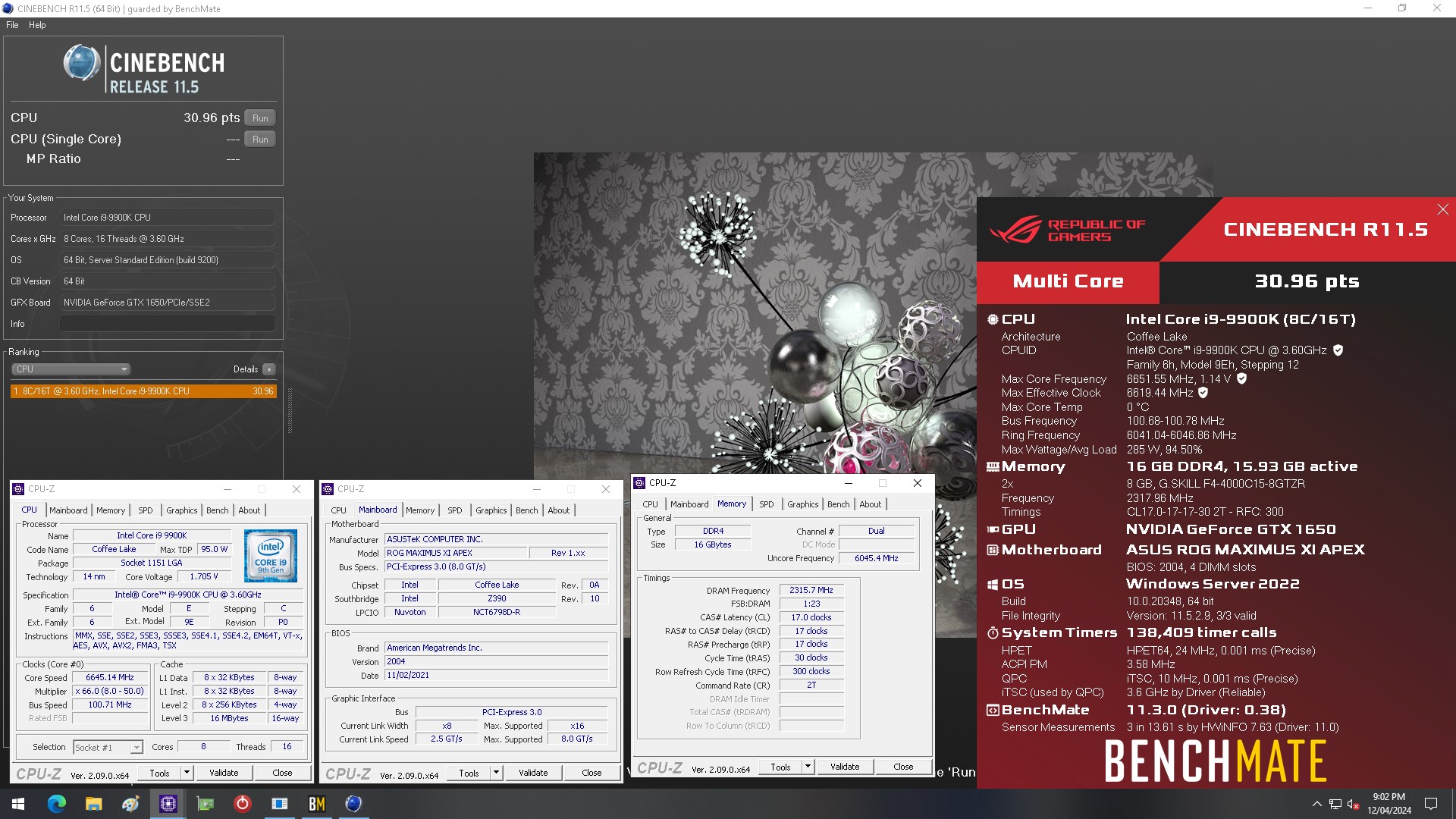
Task: Open notification center icon
Action: 1431,804
